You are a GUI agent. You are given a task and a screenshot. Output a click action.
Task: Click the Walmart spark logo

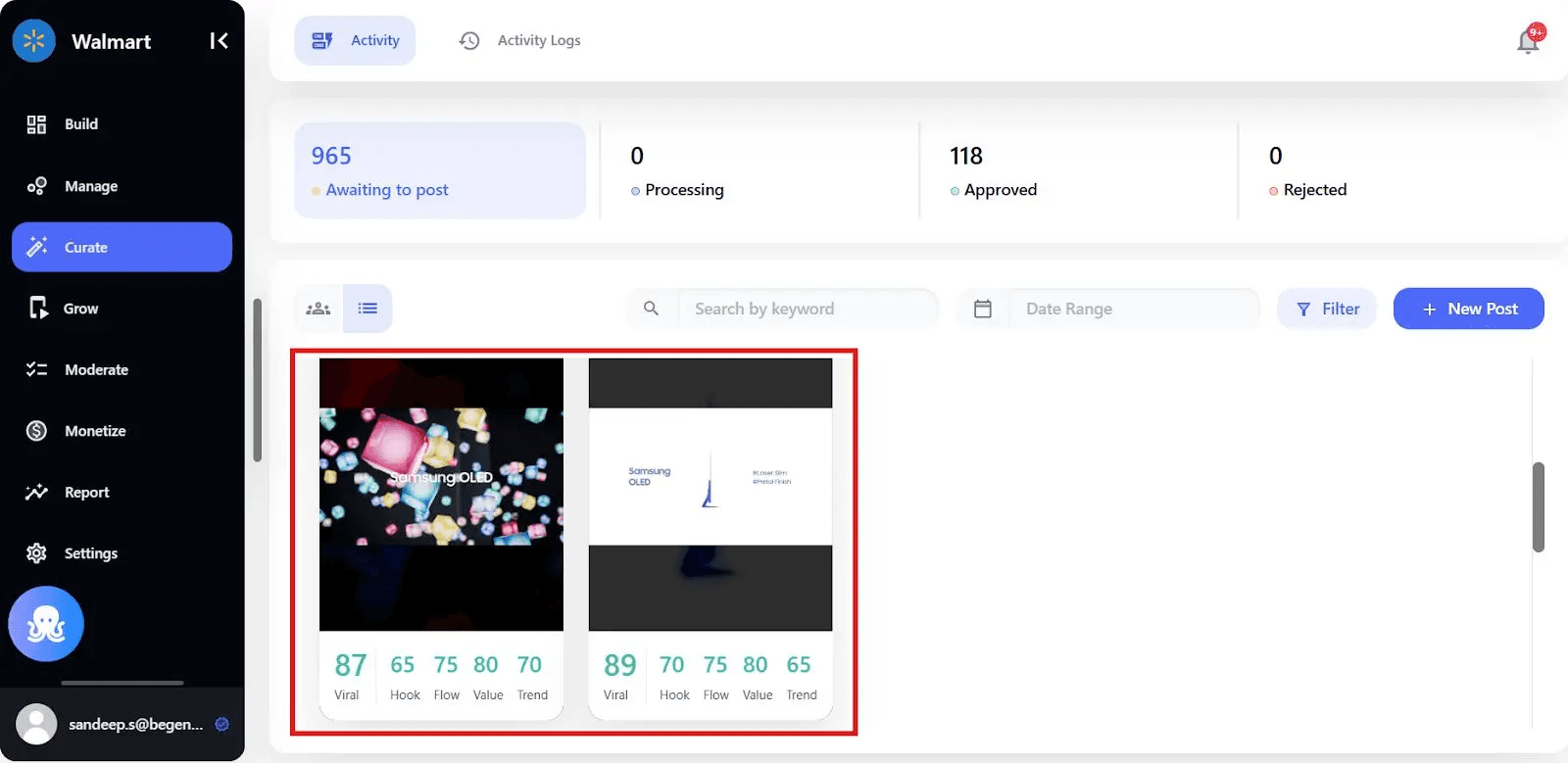coord(34,41)
